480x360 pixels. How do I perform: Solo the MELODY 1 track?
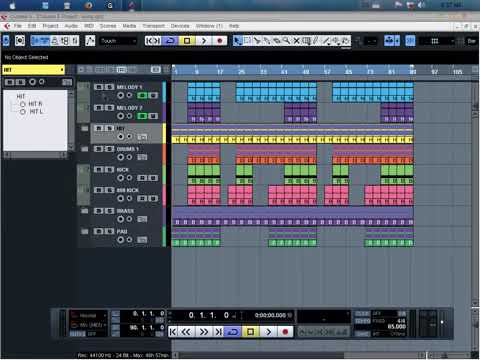coord(109,87)
